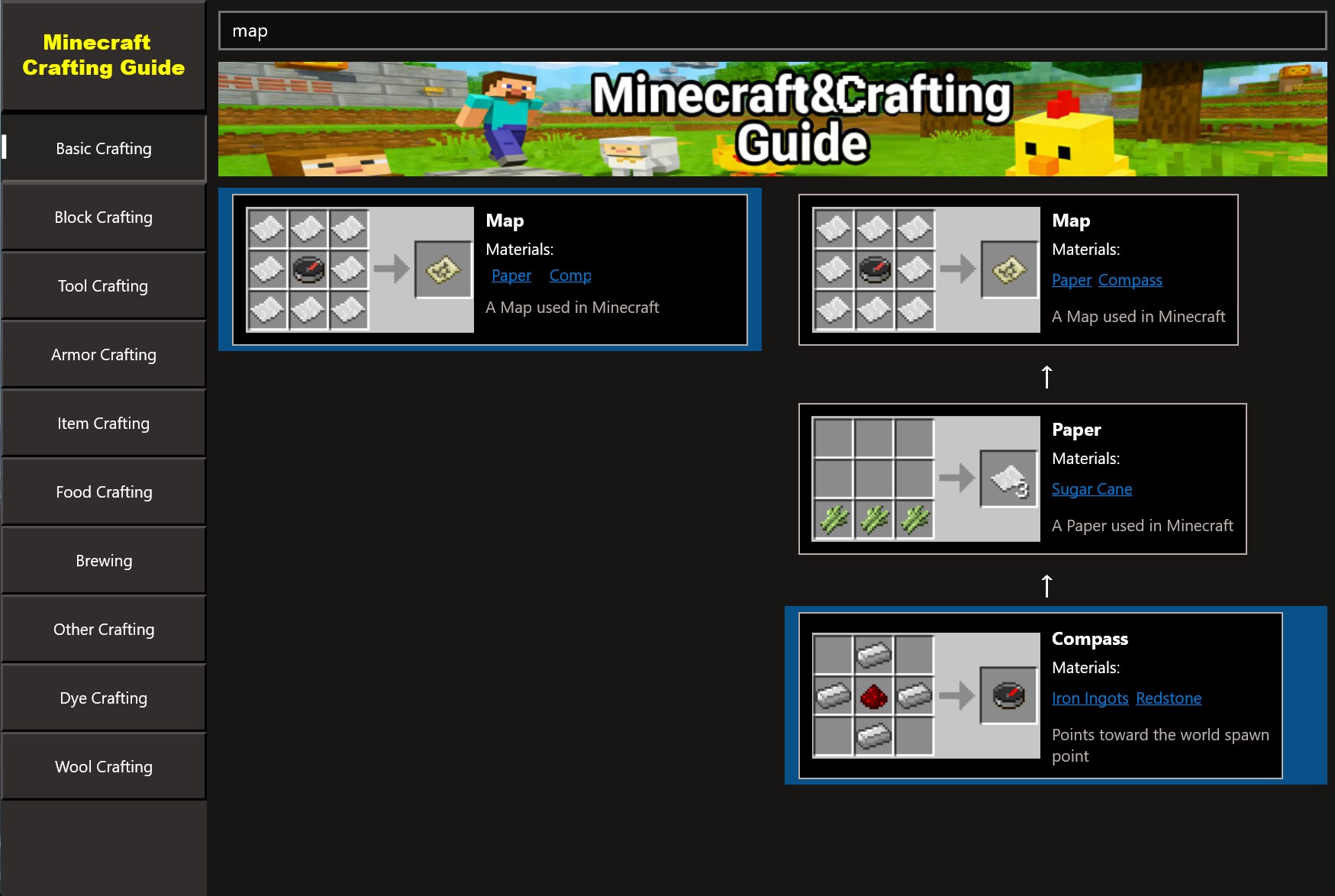Click the "Points toward the world spawn point" description

tap(1160, 746)
